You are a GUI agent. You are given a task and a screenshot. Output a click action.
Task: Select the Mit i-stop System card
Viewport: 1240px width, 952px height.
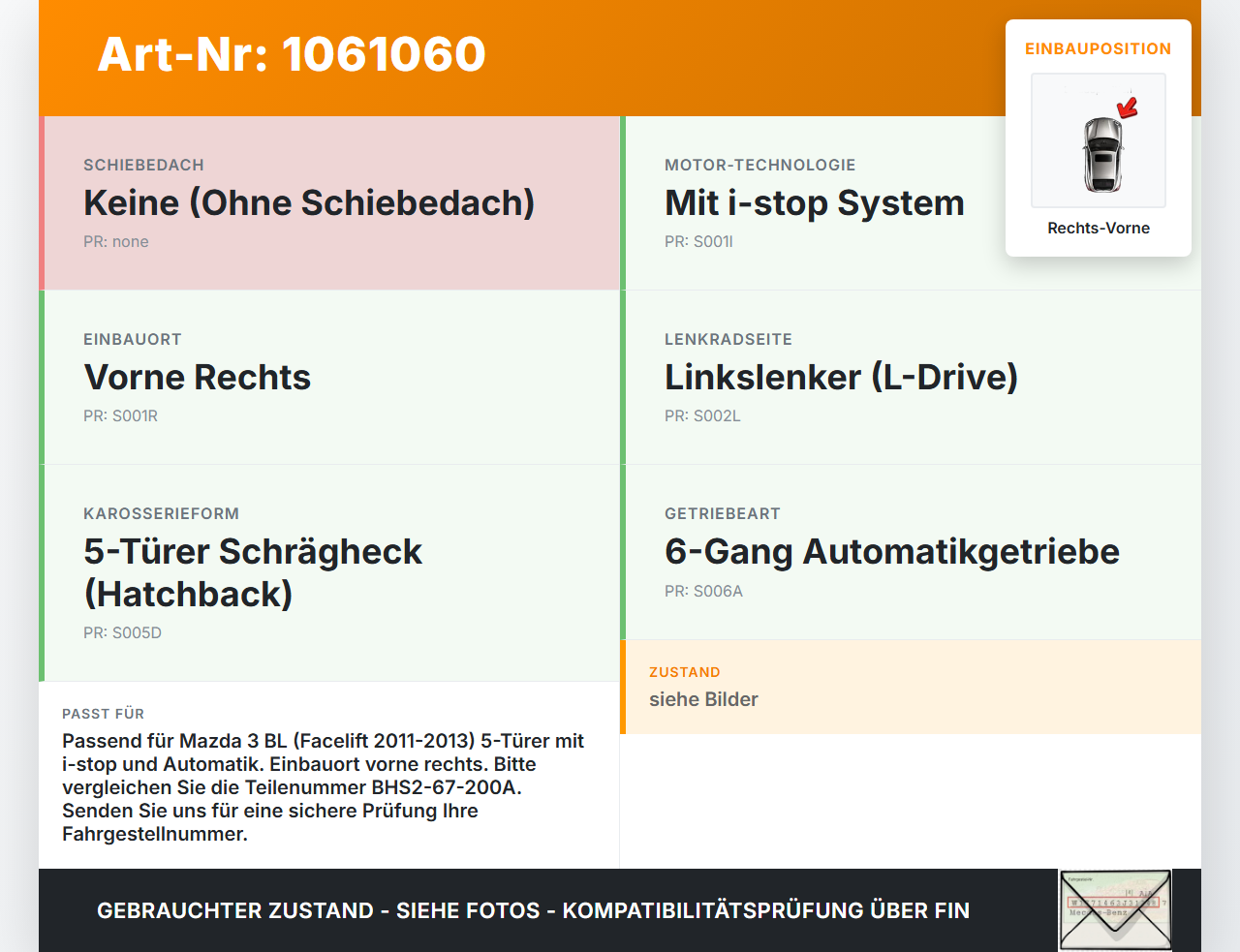(911, 203)
